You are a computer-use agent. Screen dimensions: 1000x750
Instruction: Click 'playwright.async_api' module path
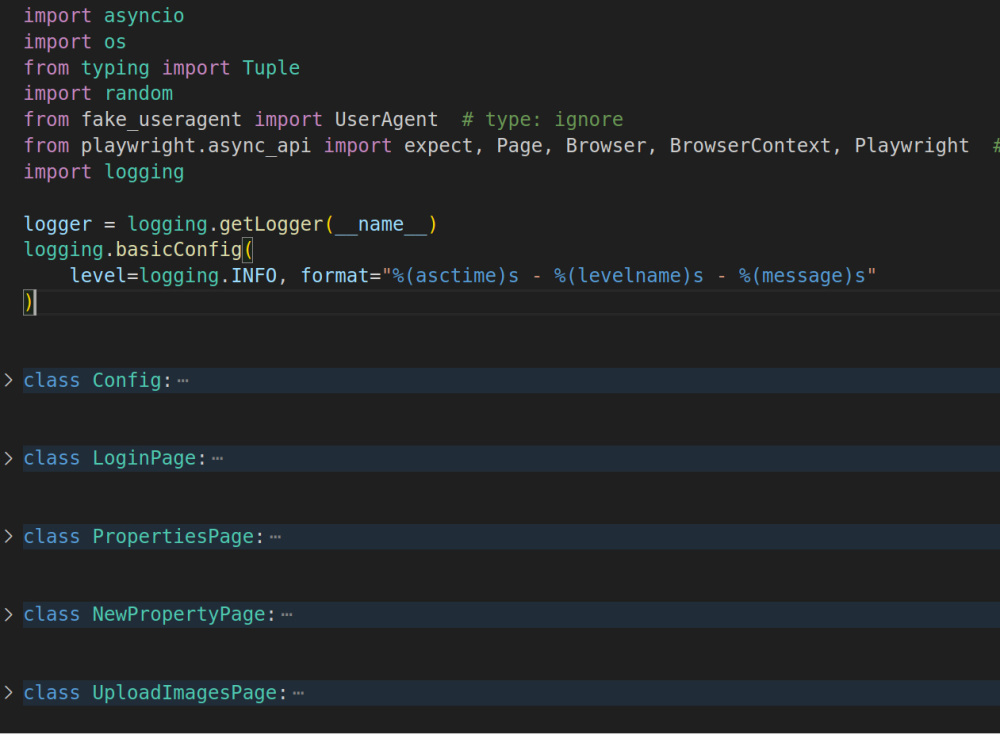click(196, 146)
